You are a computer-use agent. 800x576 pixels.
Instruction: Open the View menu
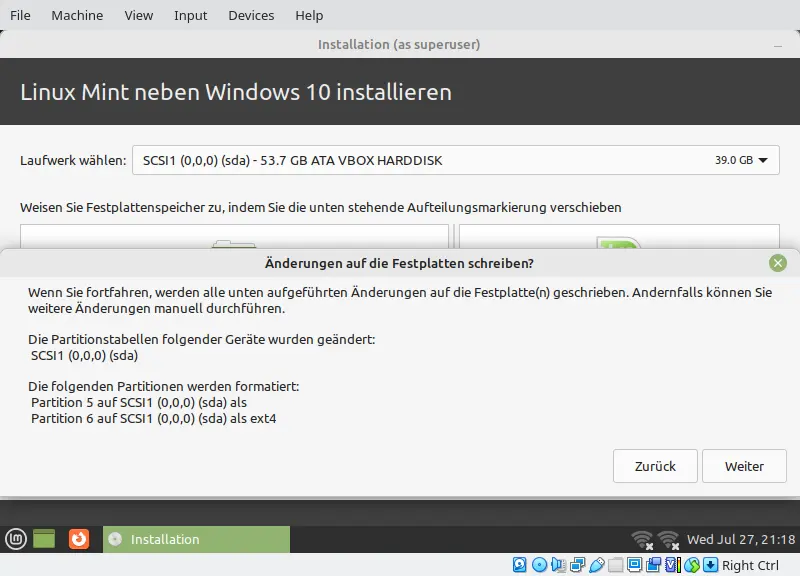coord(139,15)
